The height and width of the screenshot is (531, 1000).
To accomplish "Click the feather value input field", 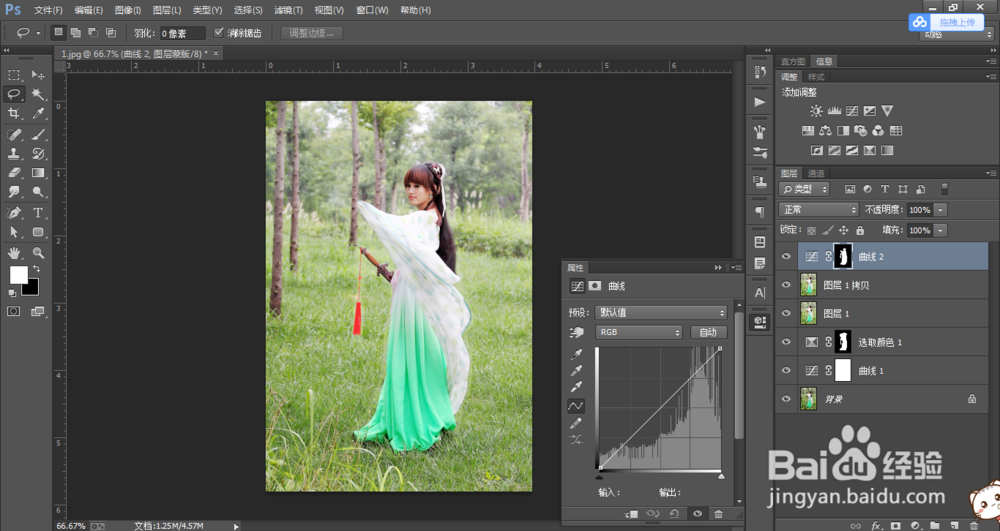I will point(182,33).
